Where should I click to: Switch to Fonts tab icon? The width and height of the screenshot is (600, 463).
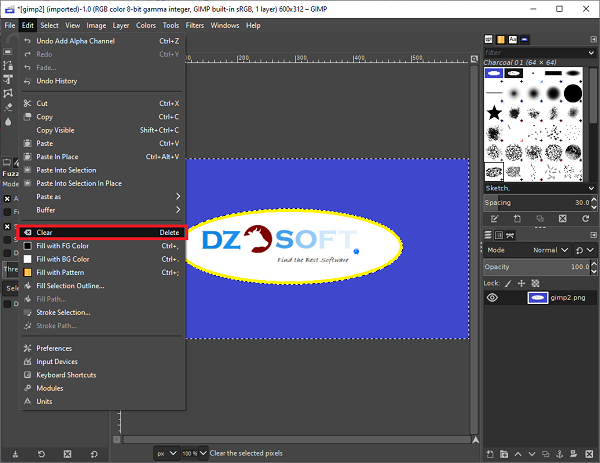[513, 39]
